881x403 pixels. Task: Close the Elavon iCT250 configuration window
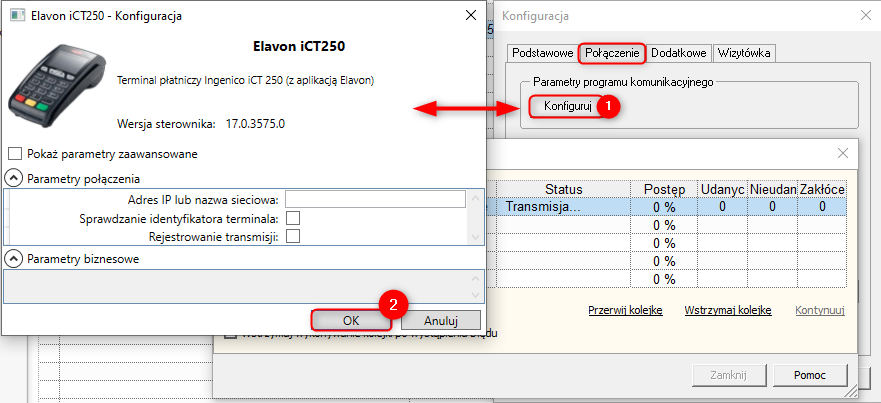coord(471,16)
